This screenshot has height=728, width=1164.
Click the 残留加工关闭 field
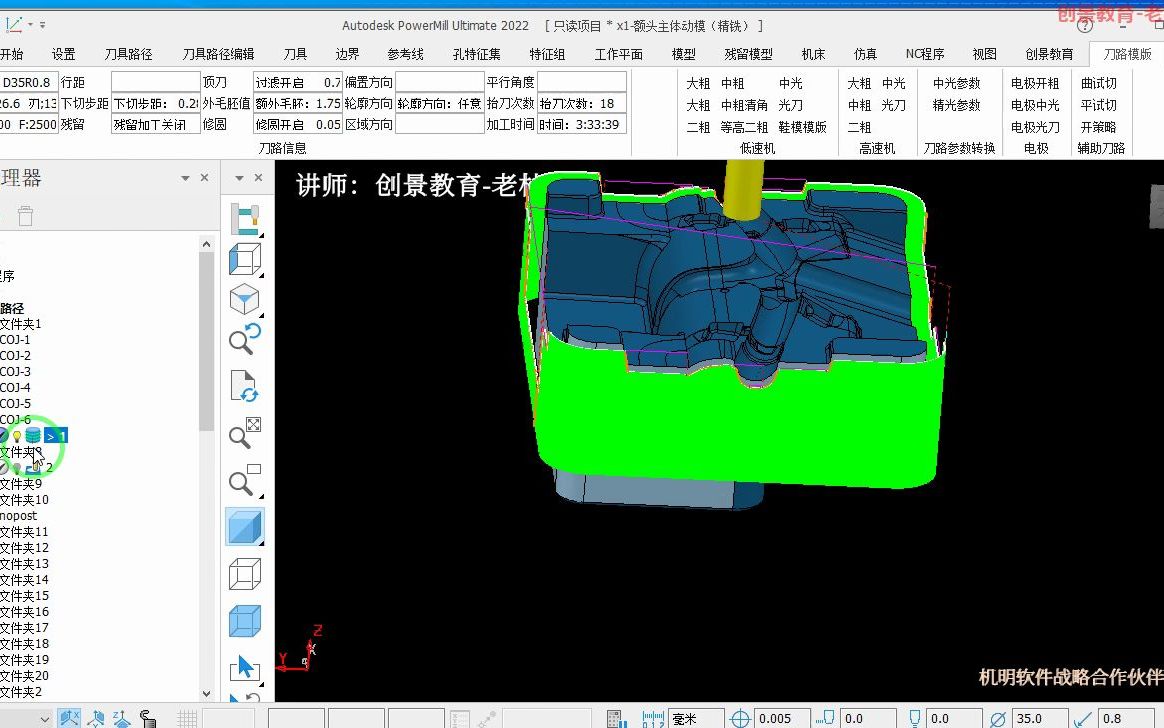(156, 125)
